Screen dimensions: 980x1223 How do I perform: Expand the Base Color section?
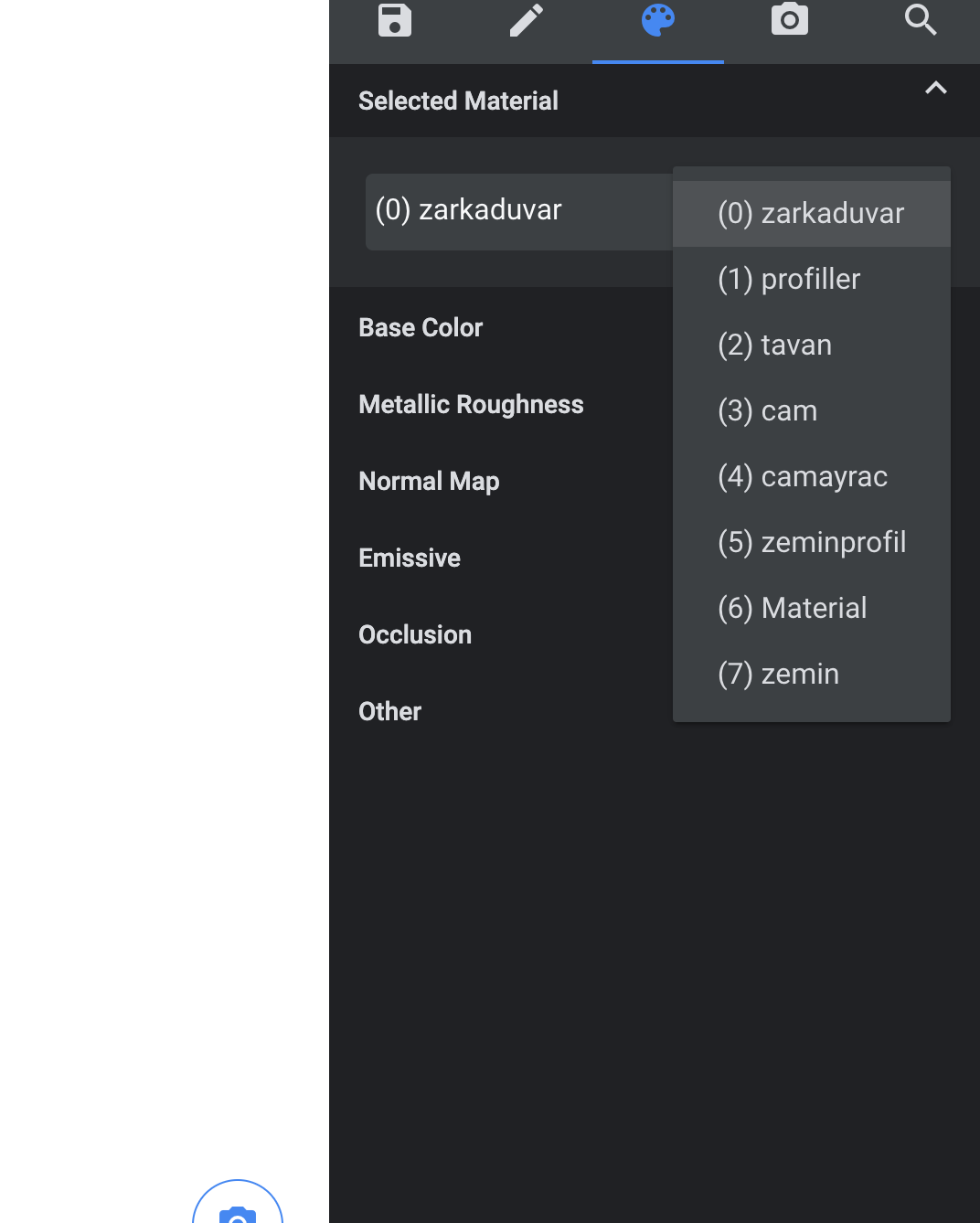[x=421, y=327]
